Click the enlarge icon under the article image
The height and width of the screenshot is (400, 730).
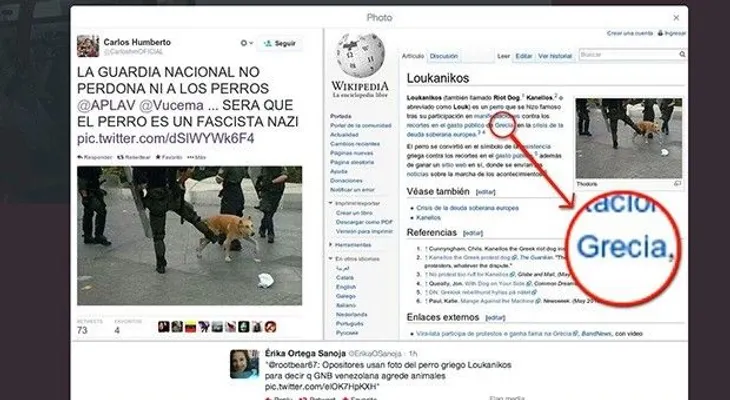677,184
